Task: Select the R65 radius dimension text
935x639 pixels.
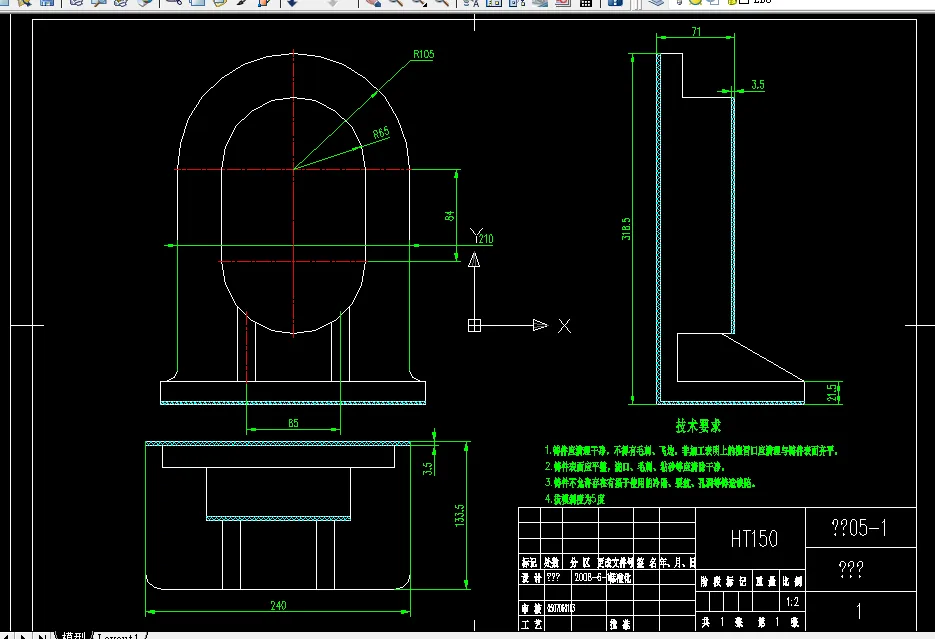Action: [381, 133]
